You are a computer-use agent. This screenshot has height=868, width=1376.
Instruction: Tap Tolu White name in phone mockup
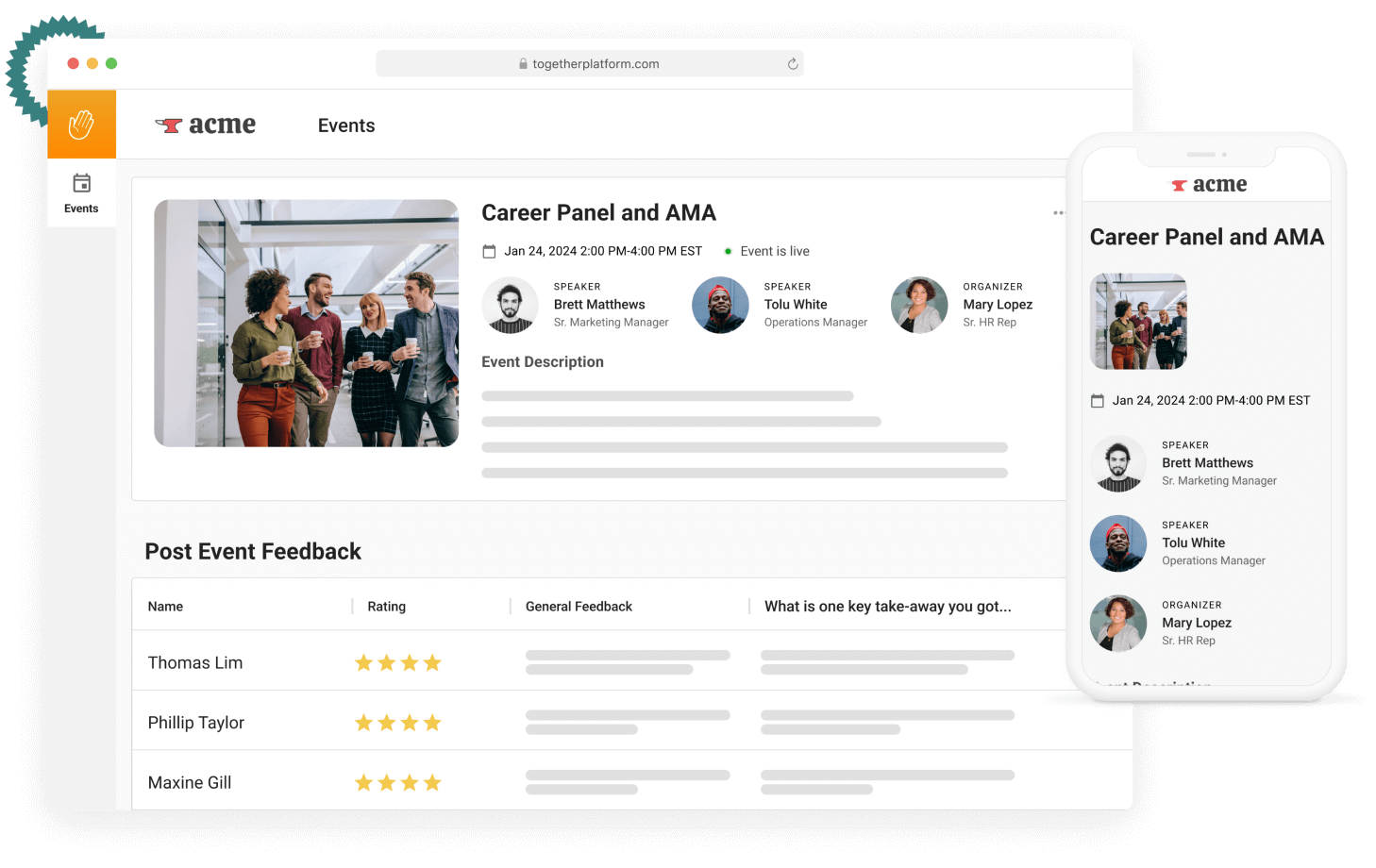click(1194, 543)
